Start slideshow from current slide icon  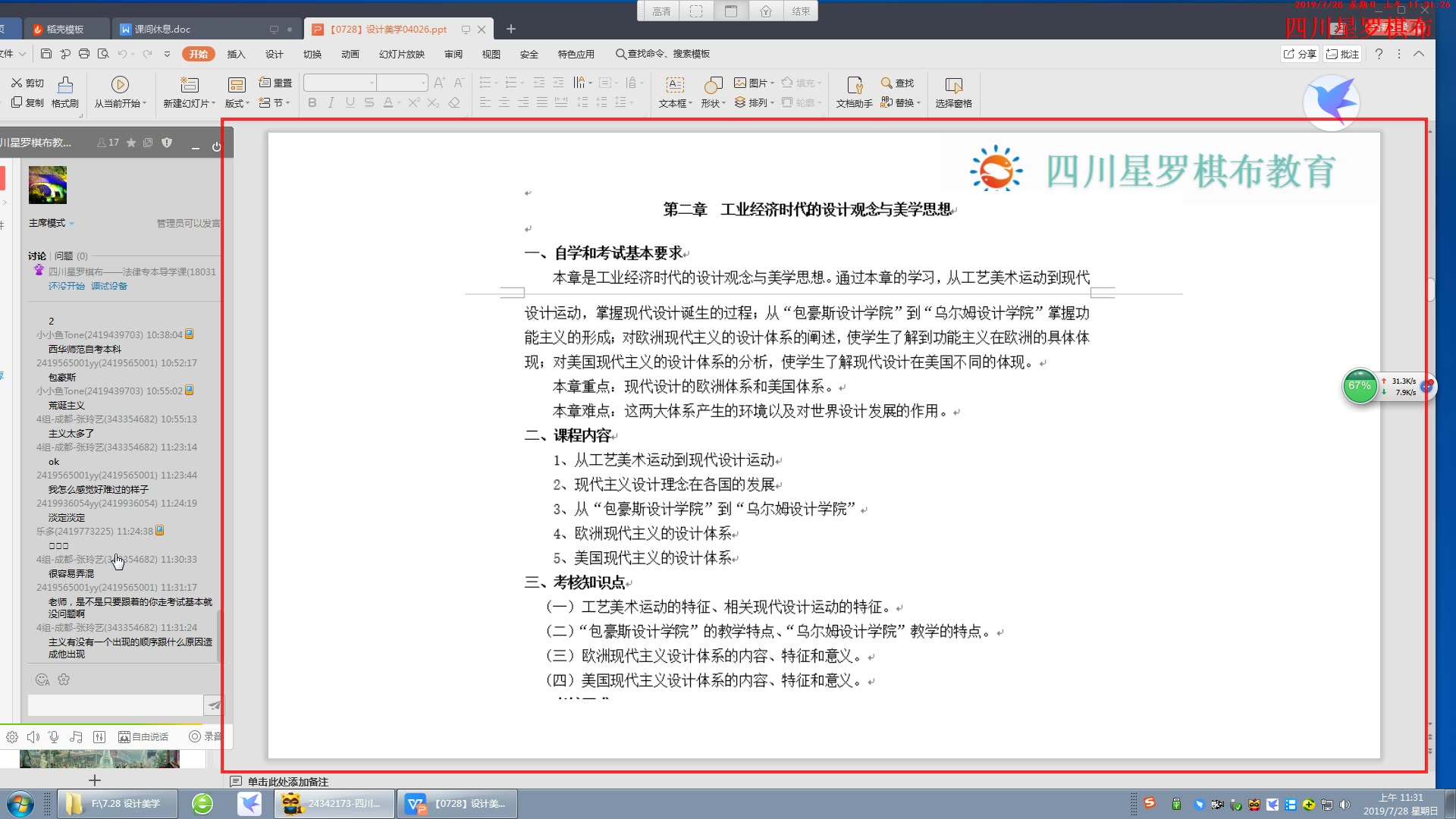[x=120, y=85]
